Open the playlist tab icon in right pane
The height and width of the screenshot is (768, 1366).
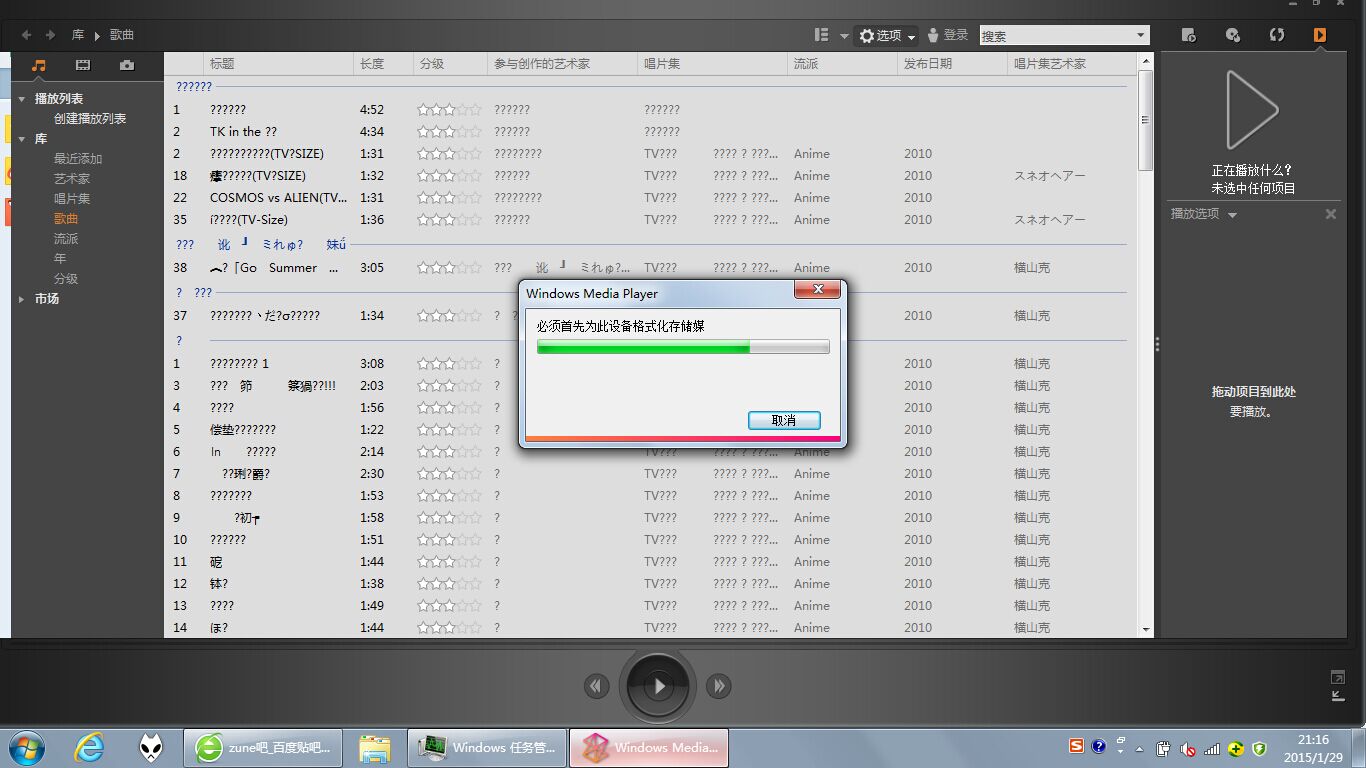[1188, 35]
